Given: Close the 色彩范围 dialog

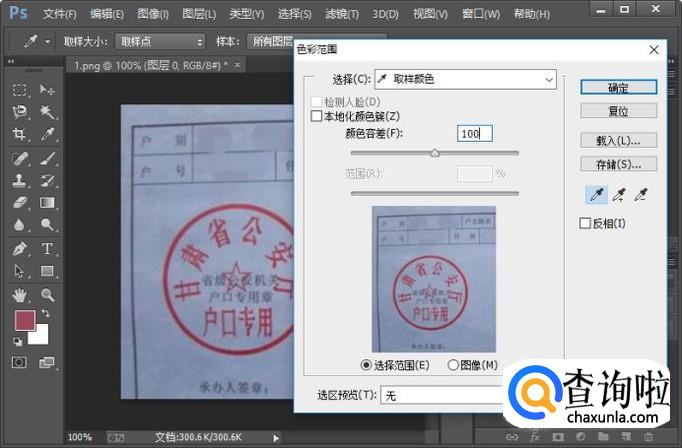Looking at the screenshot, I should [x=654, y=50].
